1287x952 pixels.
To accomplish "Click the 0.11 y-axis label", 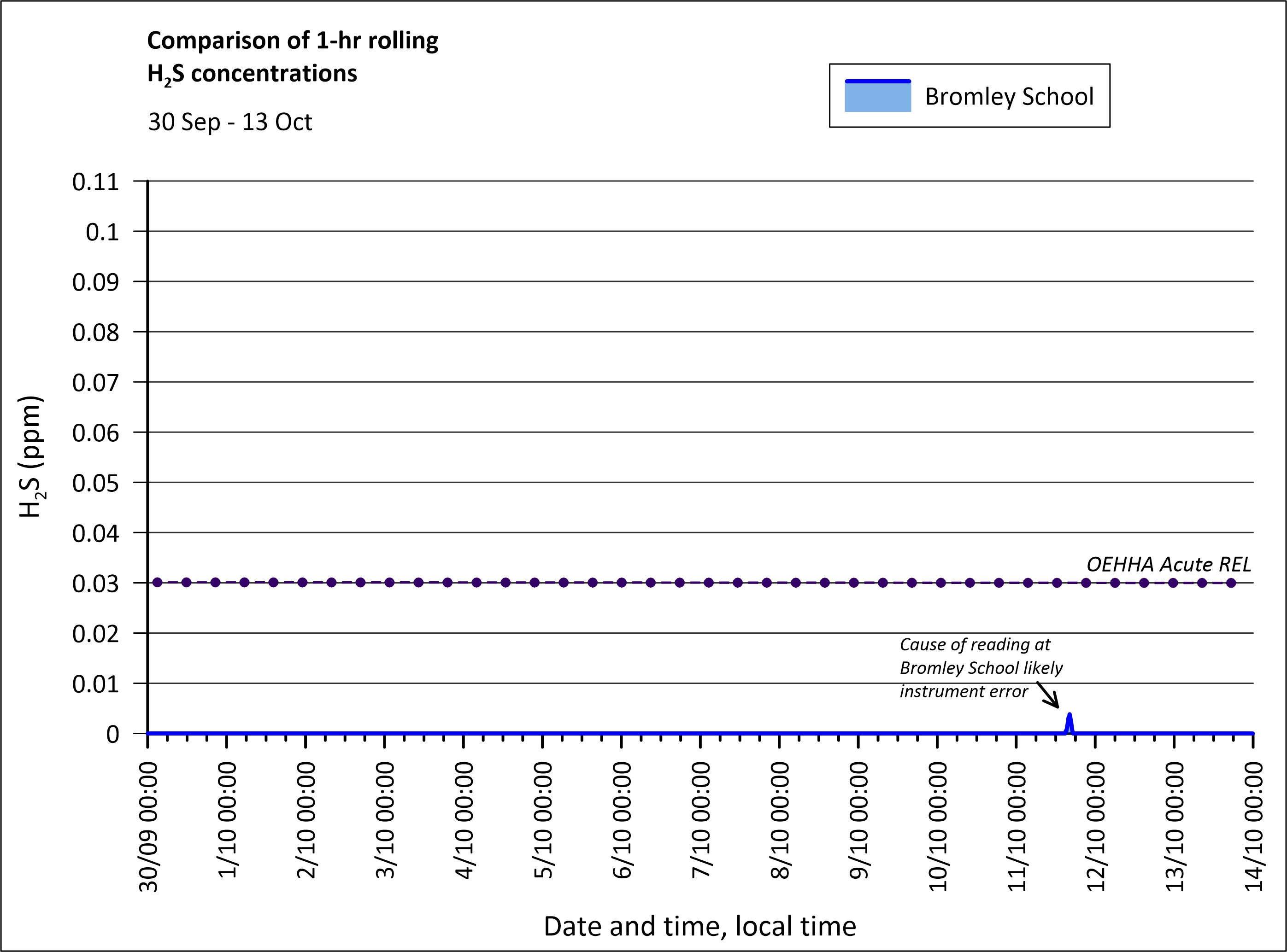I will pyautogui.click(x=95, y=182).
